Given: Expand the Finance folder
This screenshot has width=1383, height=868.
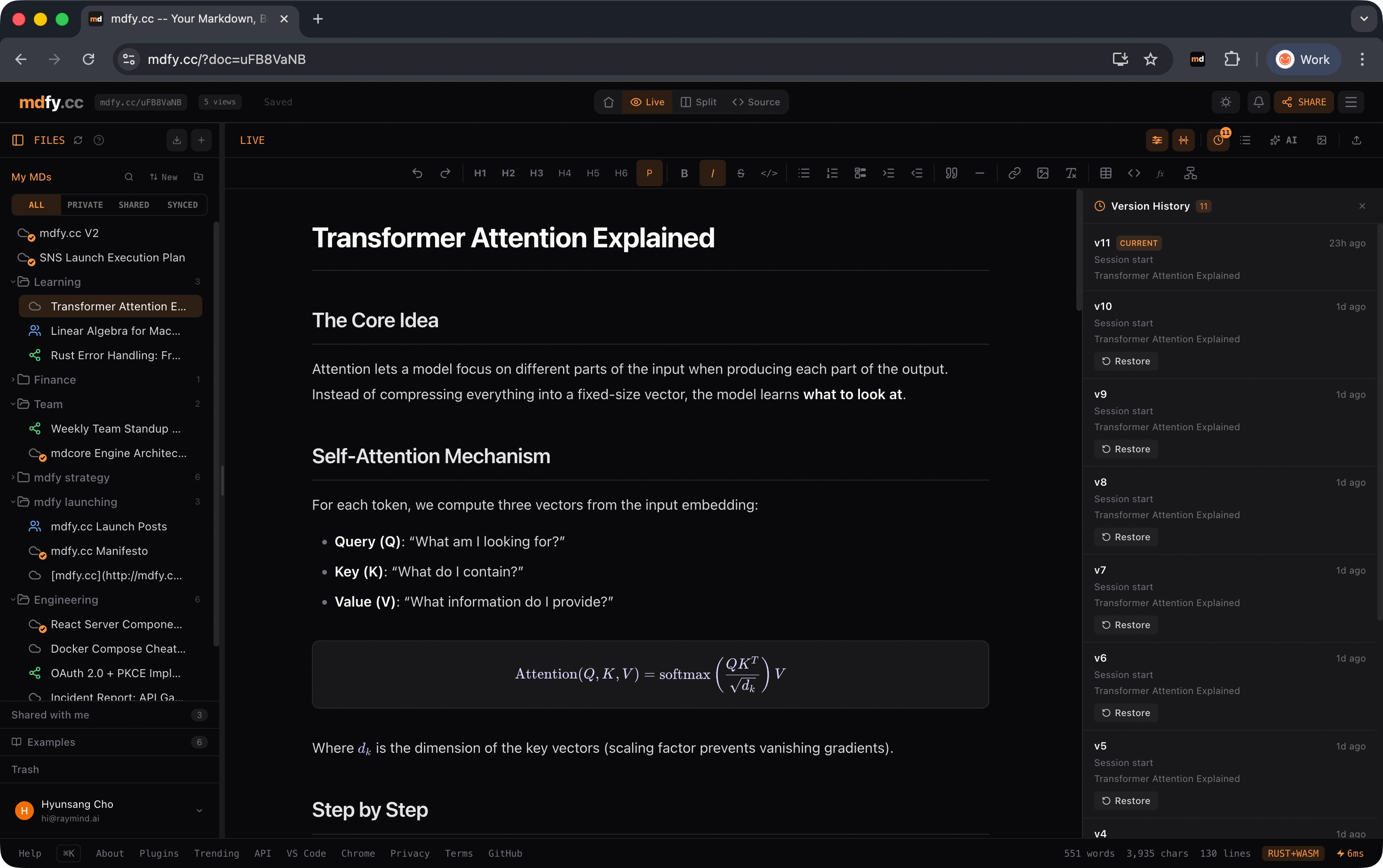Looking at the screenshot, I should pyautogui.click(x=55, y=379).
